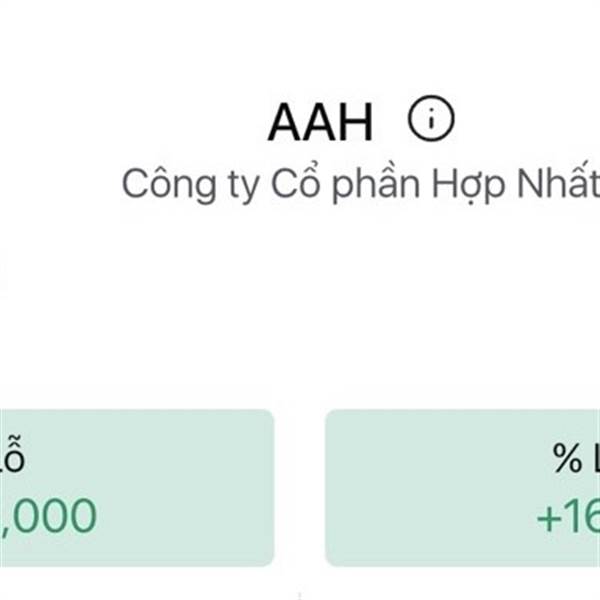Open the info icon beside AAH

tap(431, 121)
